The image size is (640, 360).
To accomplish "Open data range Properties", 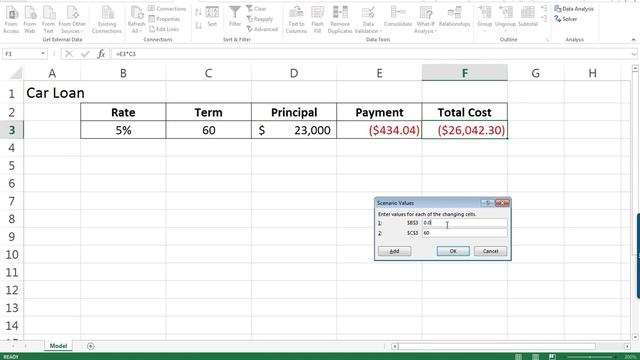I will pos(164,19).
